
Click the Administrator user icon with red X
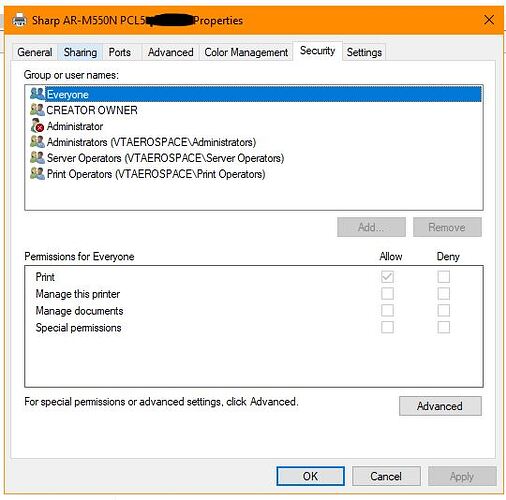[37, 126]
